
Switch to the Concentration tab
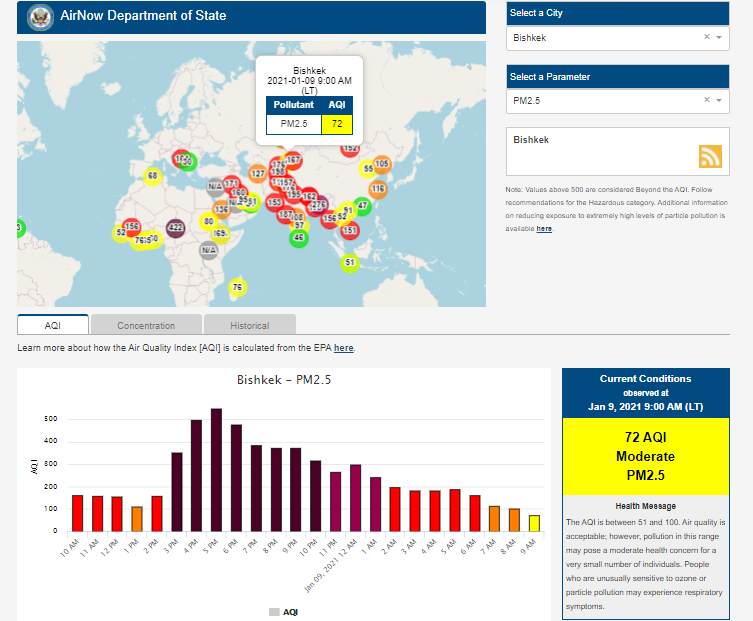click(146, 325)
